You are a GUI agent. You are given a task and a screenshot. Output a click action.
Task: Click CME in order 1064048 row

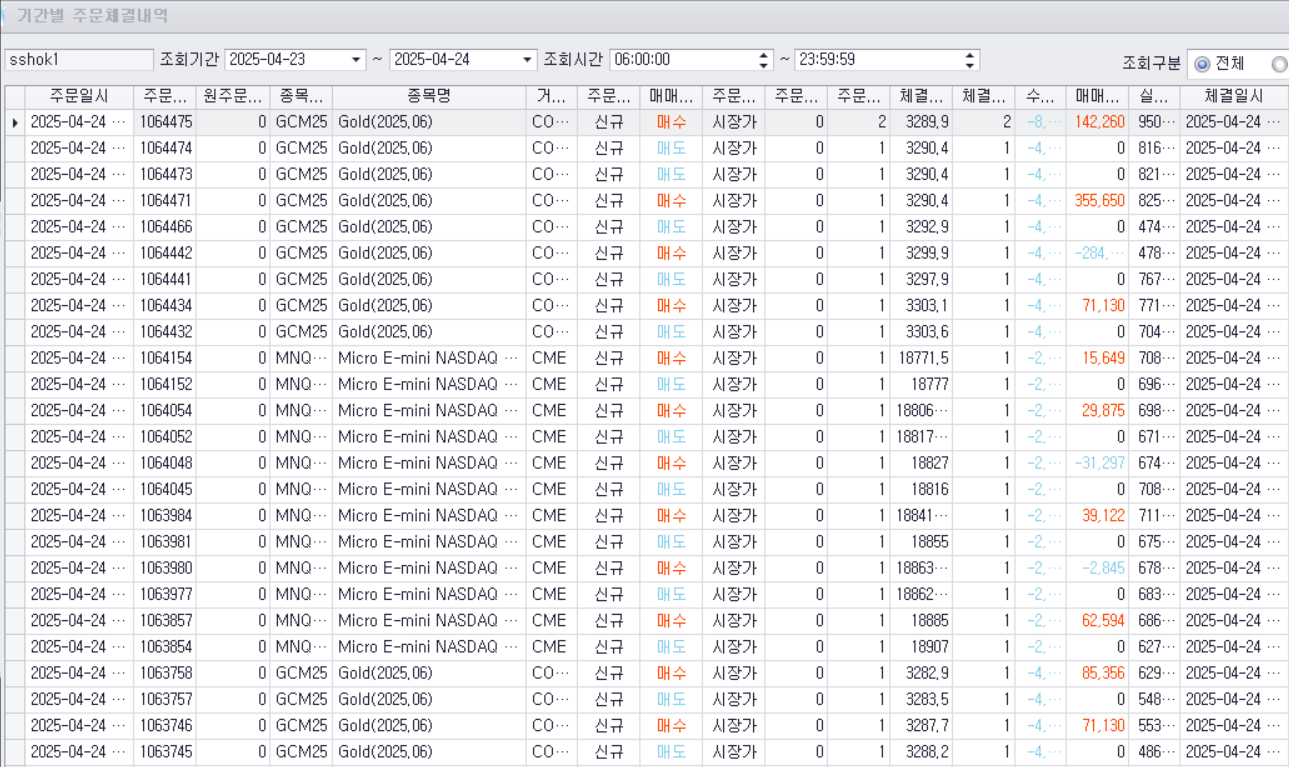coord(548,463)
